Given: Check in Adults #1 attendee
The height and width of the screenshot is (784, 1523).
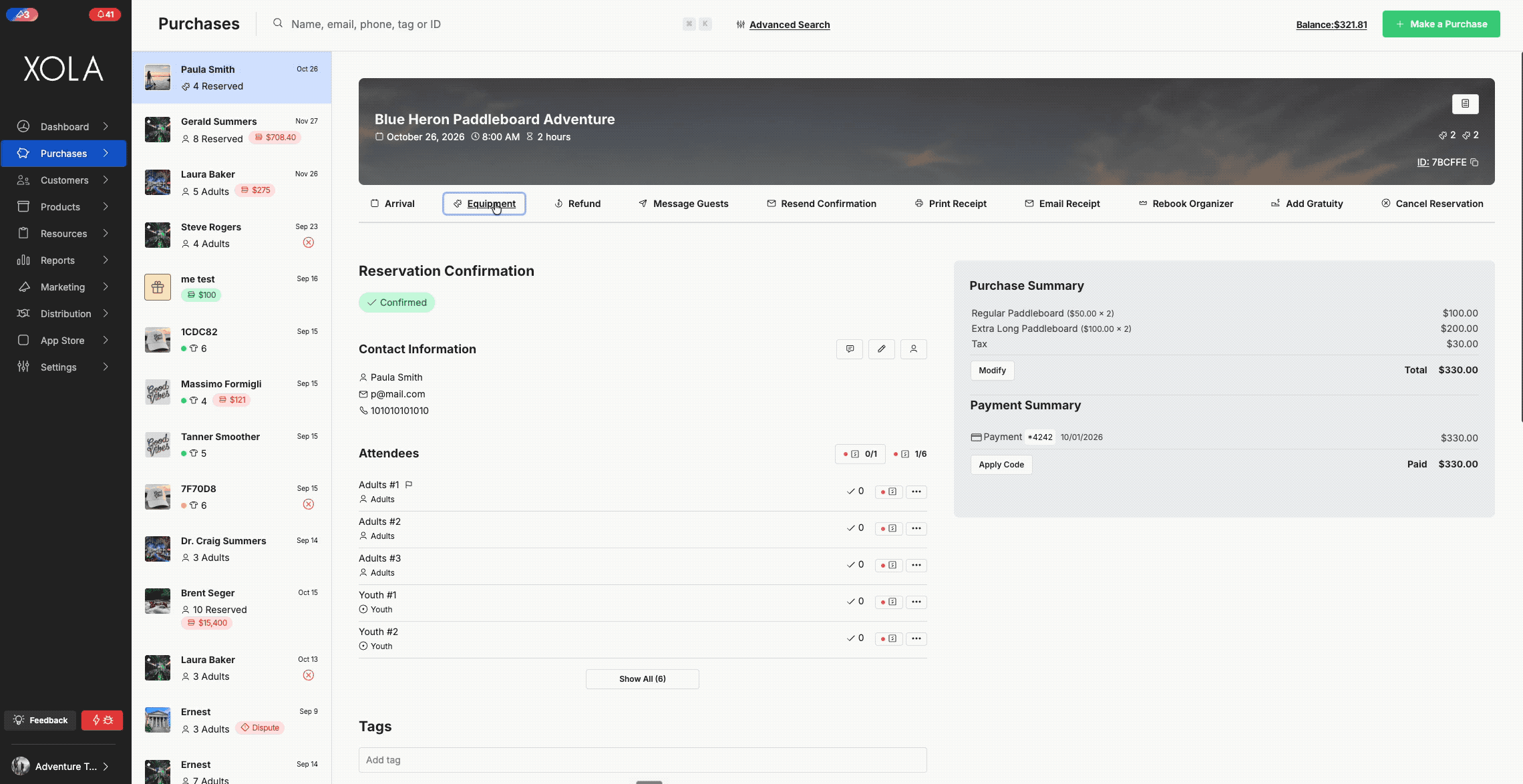Looking at the screenshot, I should click(x=855, y=491).
